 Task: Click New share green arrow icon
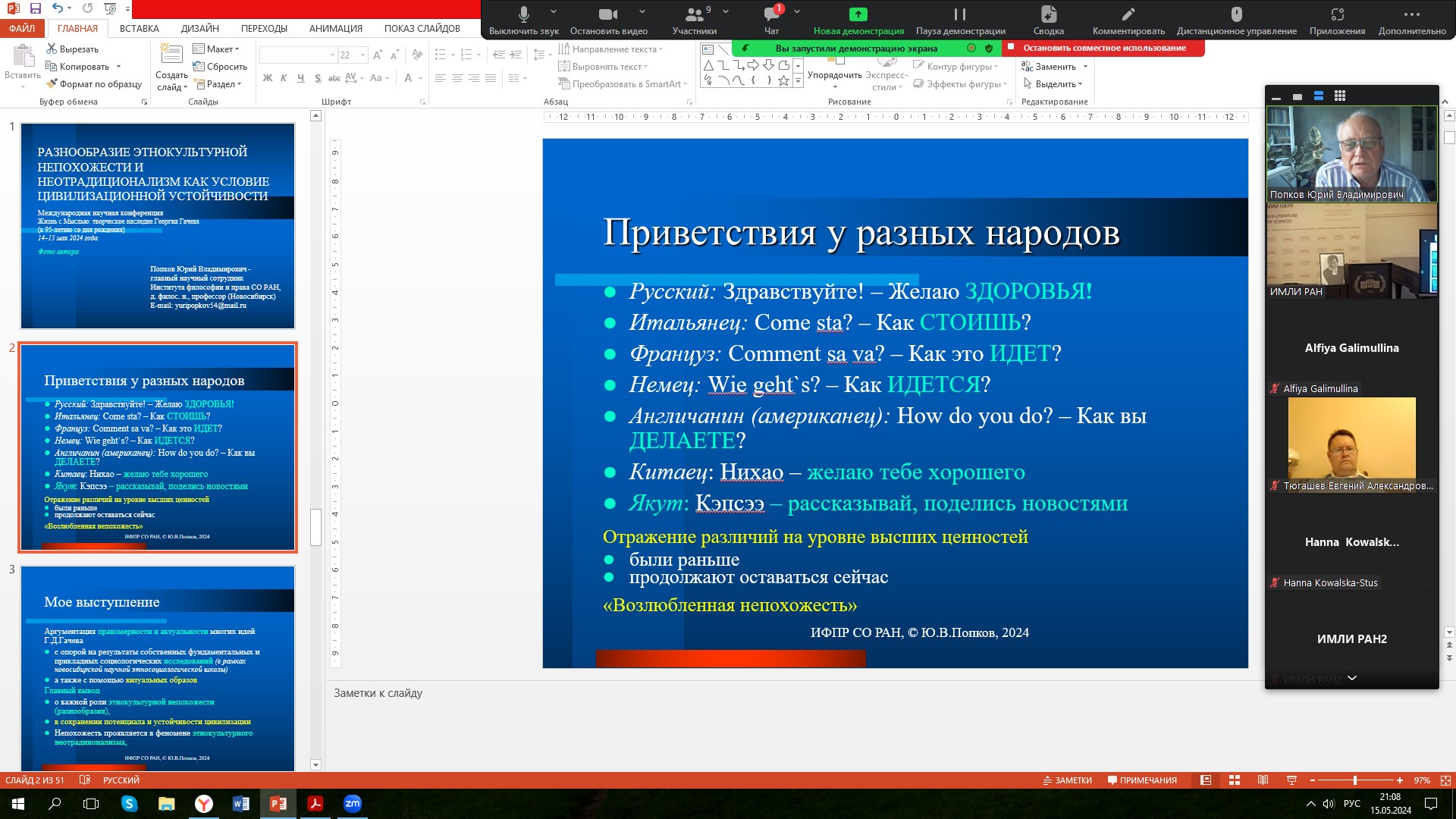858,14
